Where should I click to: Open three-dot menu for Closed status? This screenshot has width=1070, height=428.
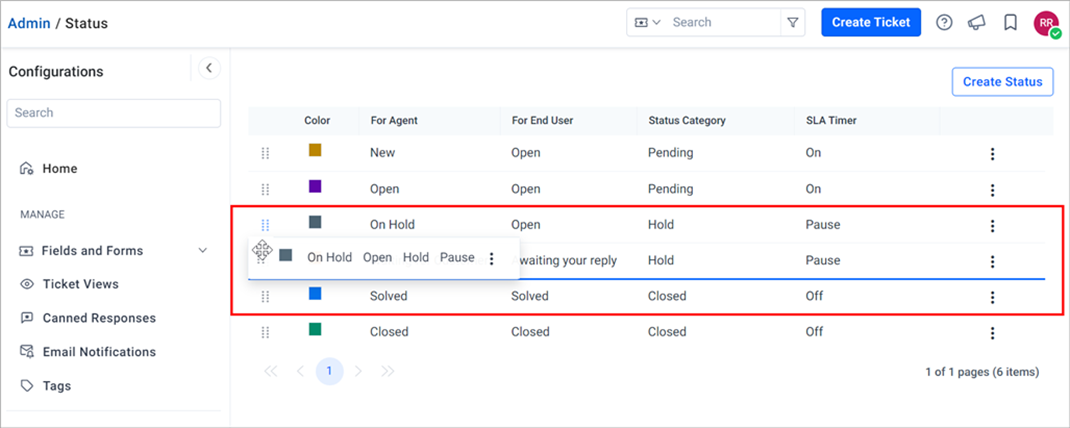992,332
